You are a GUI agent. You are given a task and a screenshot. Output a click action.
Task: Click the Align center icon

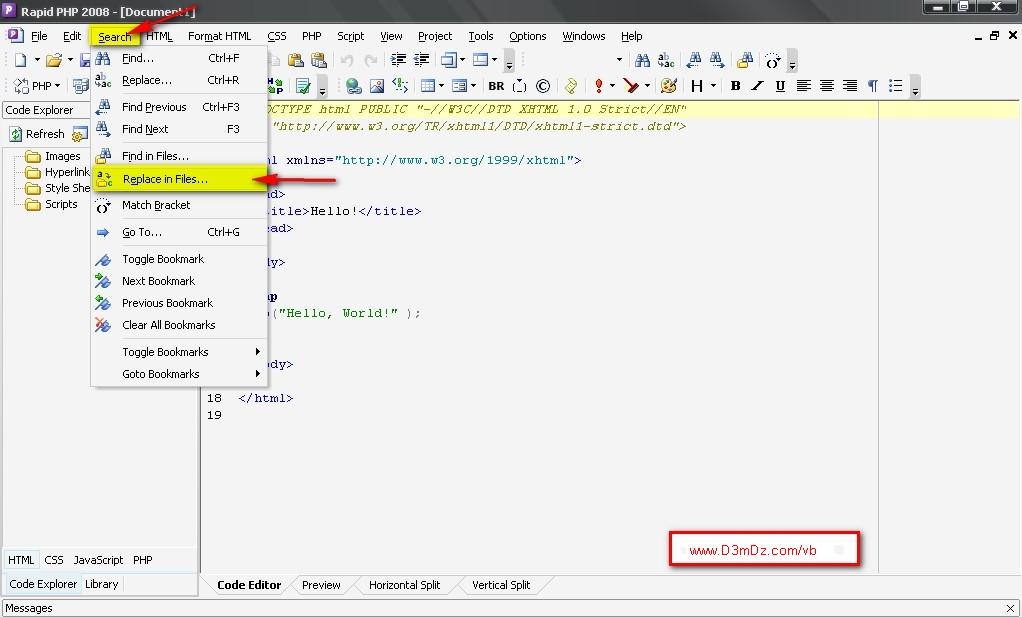tap(826, 85)
